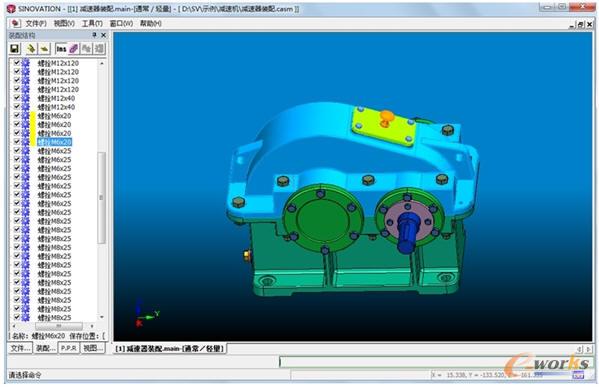Click in the command input field
The image size is (599, 387).
pos(435,362)
